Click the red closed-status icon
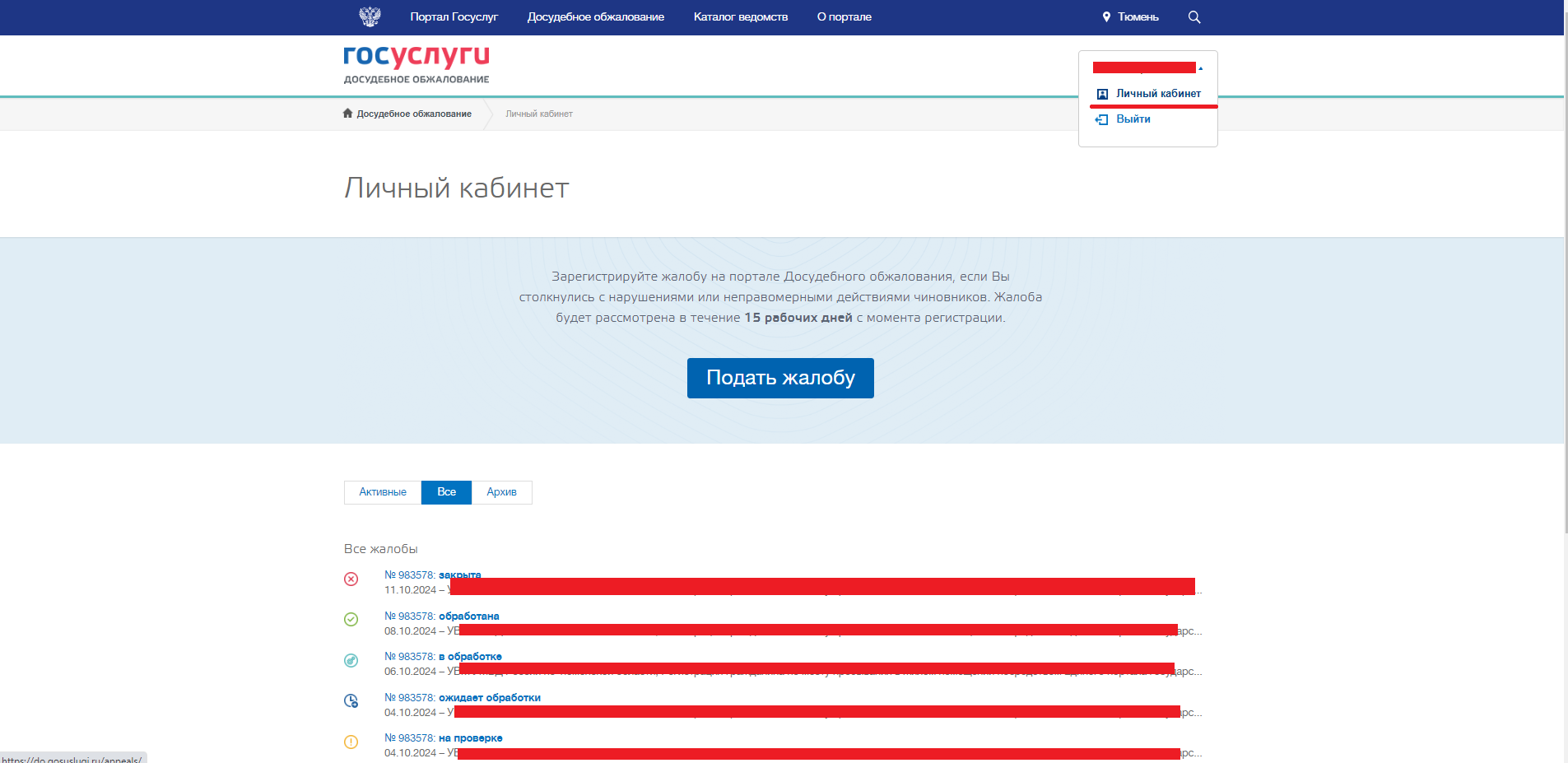Image resolution: width=1568 pixels, height=763 pixels. click(351, 579)
